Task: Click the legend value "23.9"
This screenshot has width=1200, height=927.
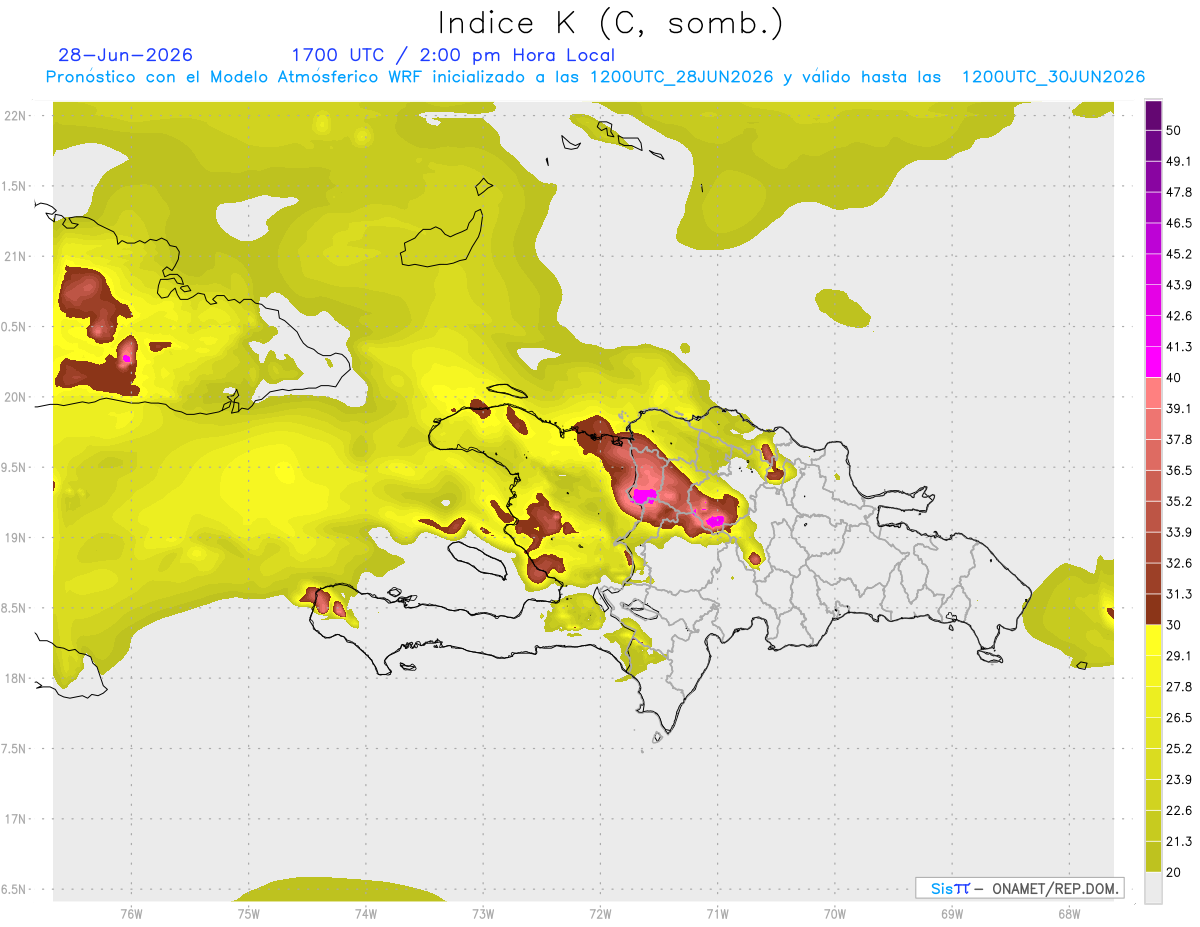Action: tap(1179, 780)
